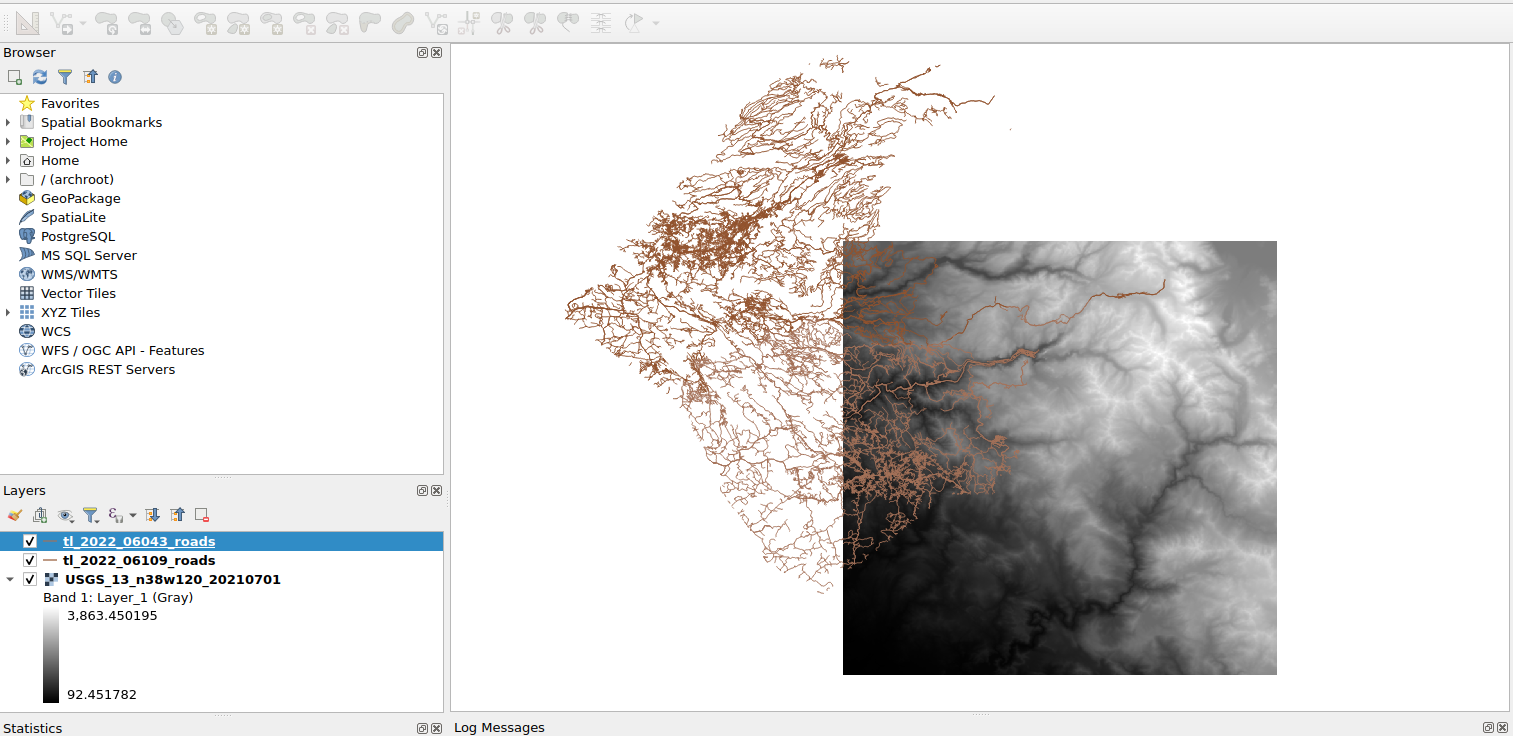Uncheck the tl_2022_06109_roads layer visibility
1513x736 pixels.
(x=29, y=560)
